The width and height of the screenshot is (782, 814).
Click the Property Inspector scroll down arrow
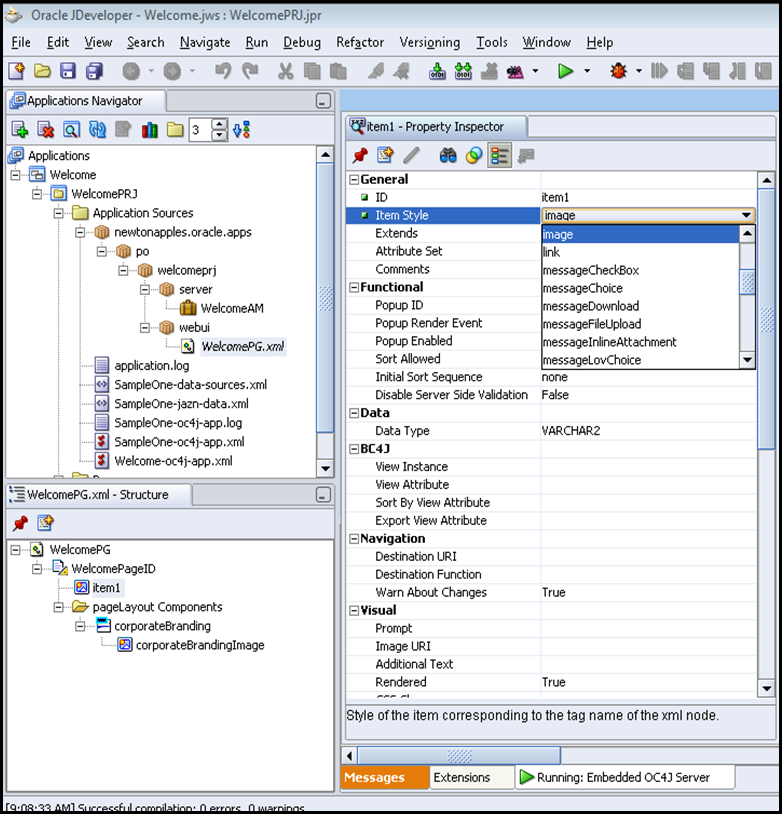coord(766,689)
